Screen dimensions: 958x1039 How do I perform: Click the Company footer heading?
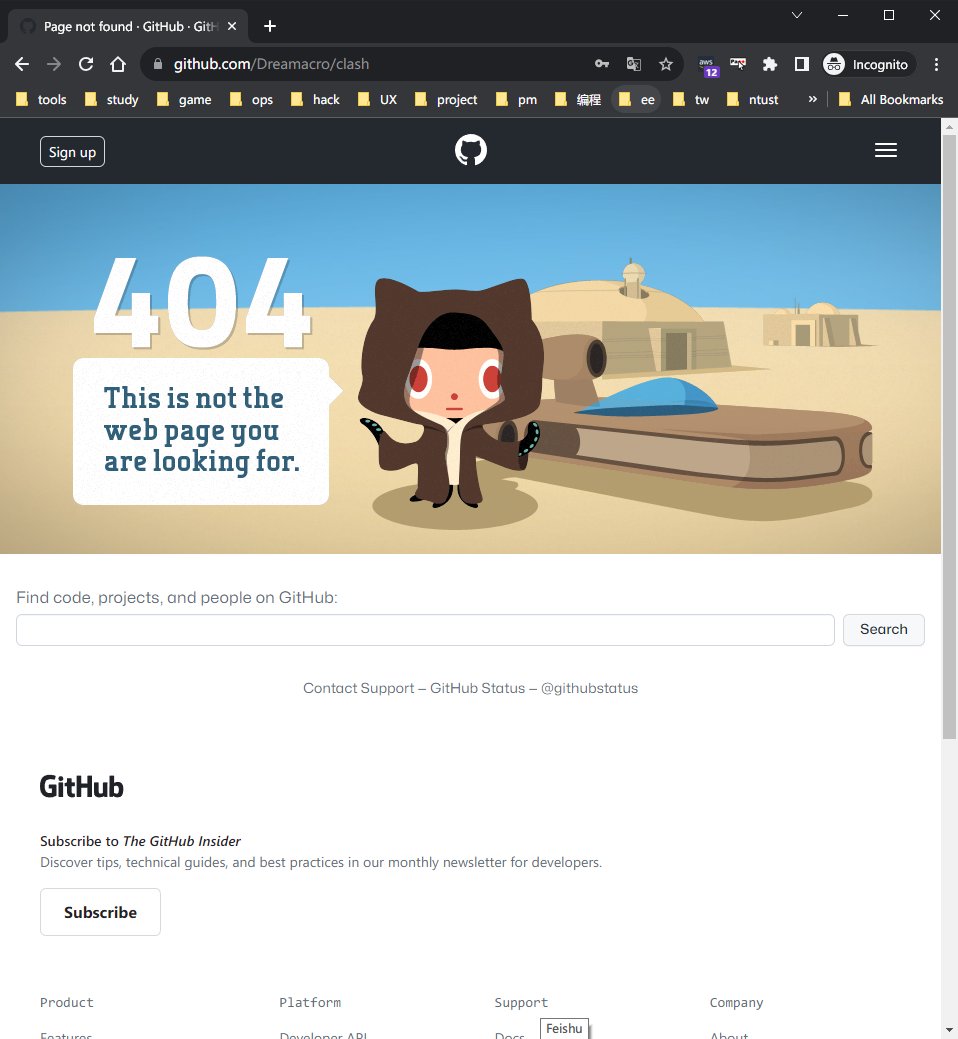(736, 1003)
